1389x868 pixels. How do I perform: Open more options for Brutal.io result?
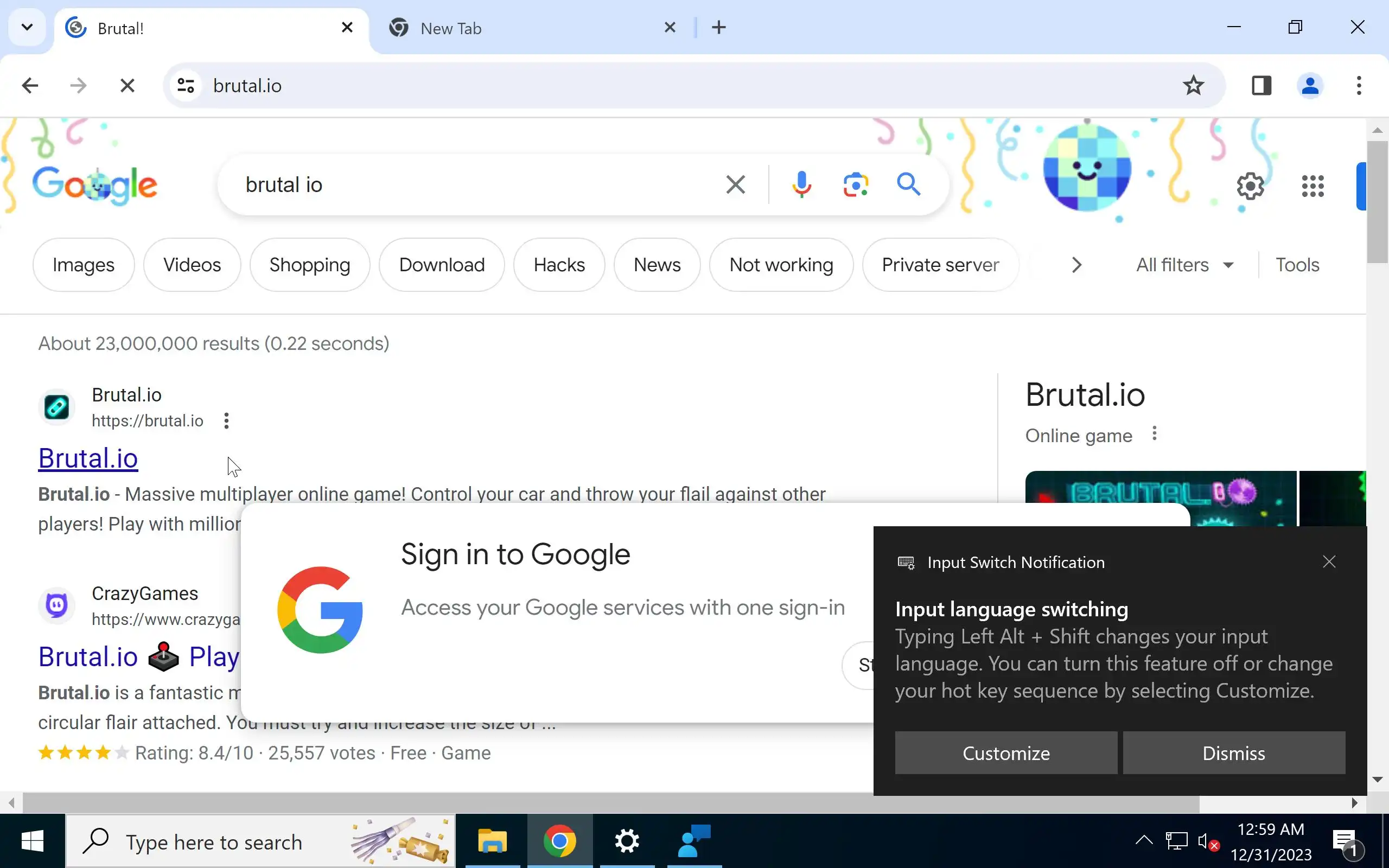[x=226, y=421]
